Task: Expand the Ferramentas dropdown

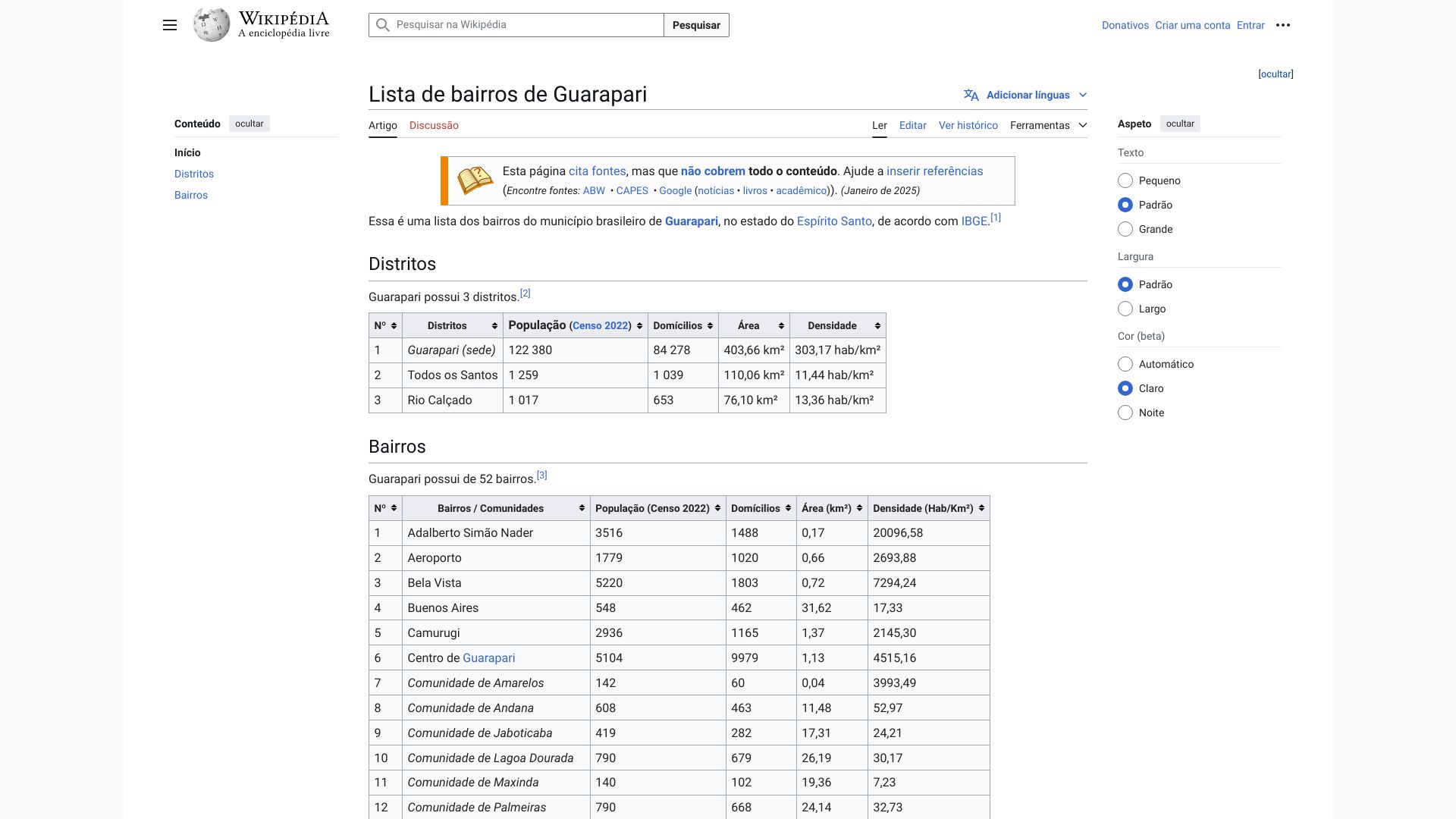Action: pyautogui.click(x=1048, y=125)
